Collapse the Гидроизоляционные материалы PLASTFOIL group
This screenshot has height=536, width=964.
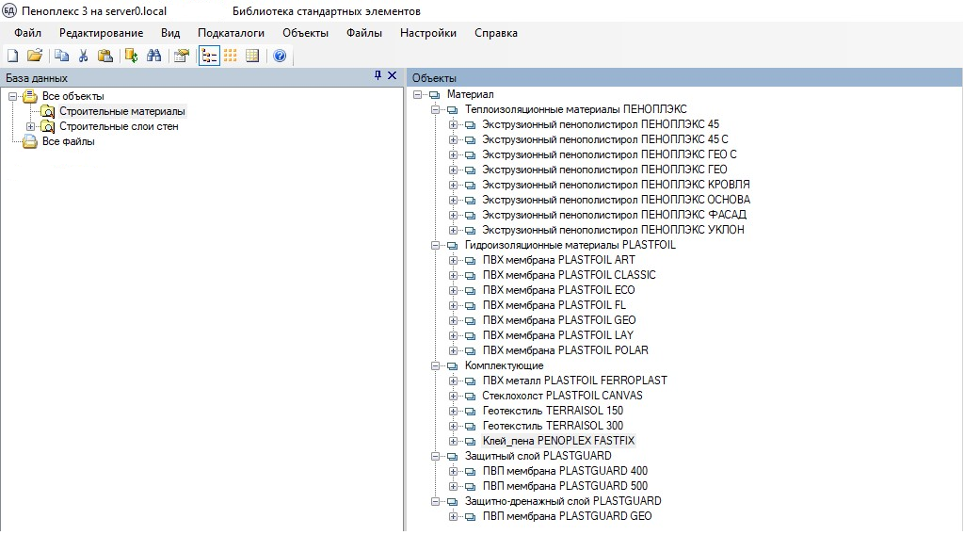tap(435, 245)
